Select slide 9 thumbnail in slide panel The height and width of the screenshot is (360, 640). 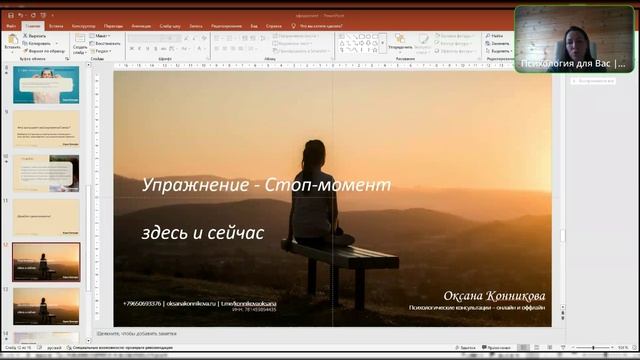click(x=46, y=129)
